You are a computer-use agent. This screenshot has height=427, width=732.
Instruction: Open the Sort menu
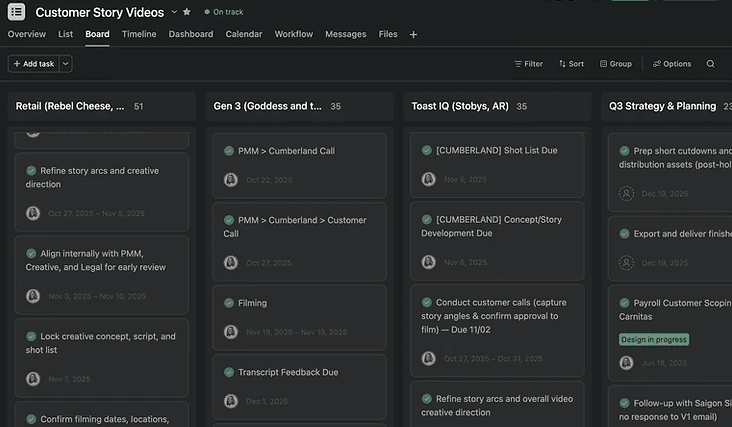coord(571,64)
